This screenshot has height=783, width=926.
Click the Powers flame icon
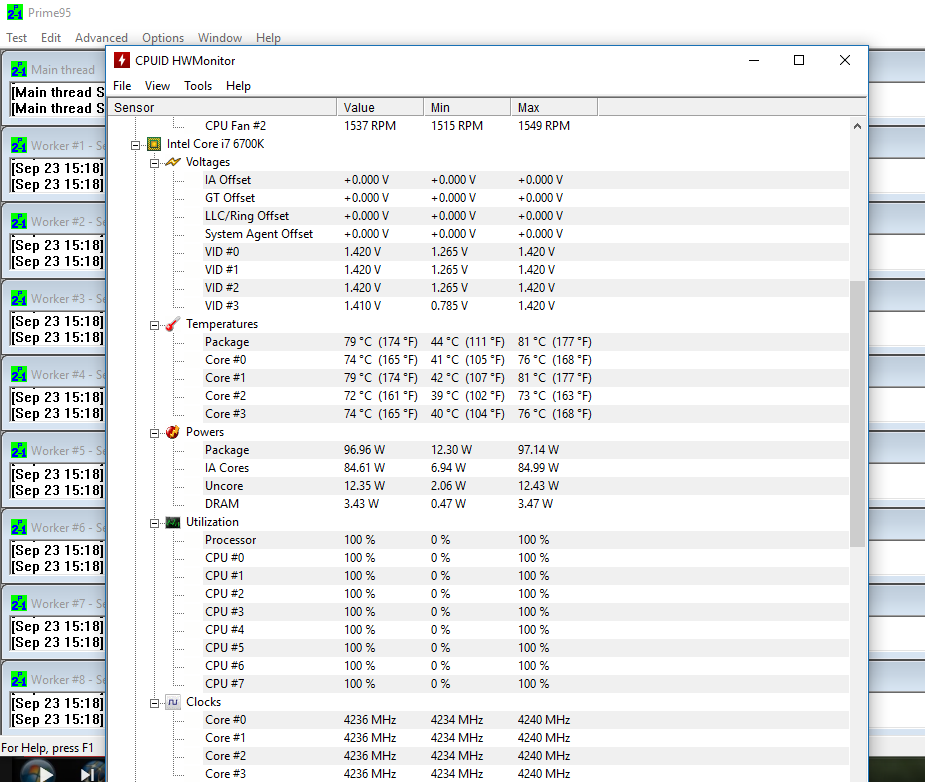pos(172,432)
